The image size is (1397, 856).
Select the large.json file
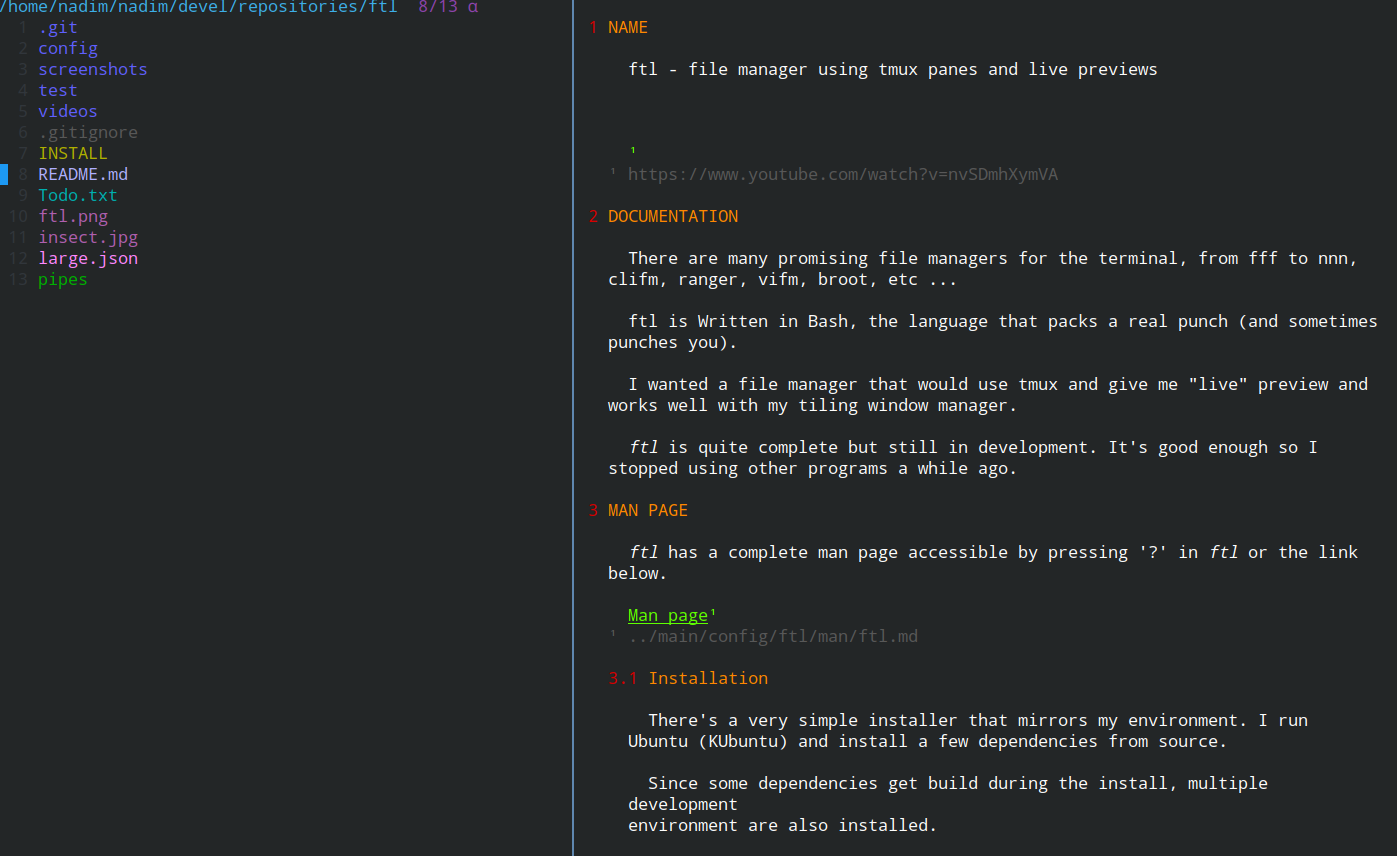[88, 258]
